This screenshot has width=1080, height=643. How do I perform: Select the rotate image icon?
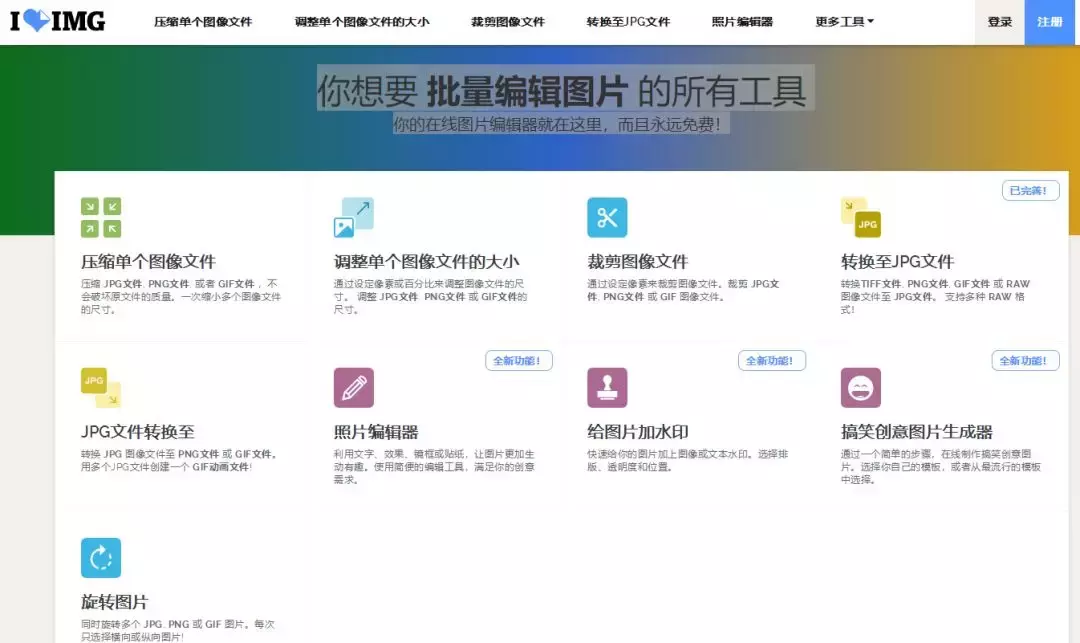[101, 558]
